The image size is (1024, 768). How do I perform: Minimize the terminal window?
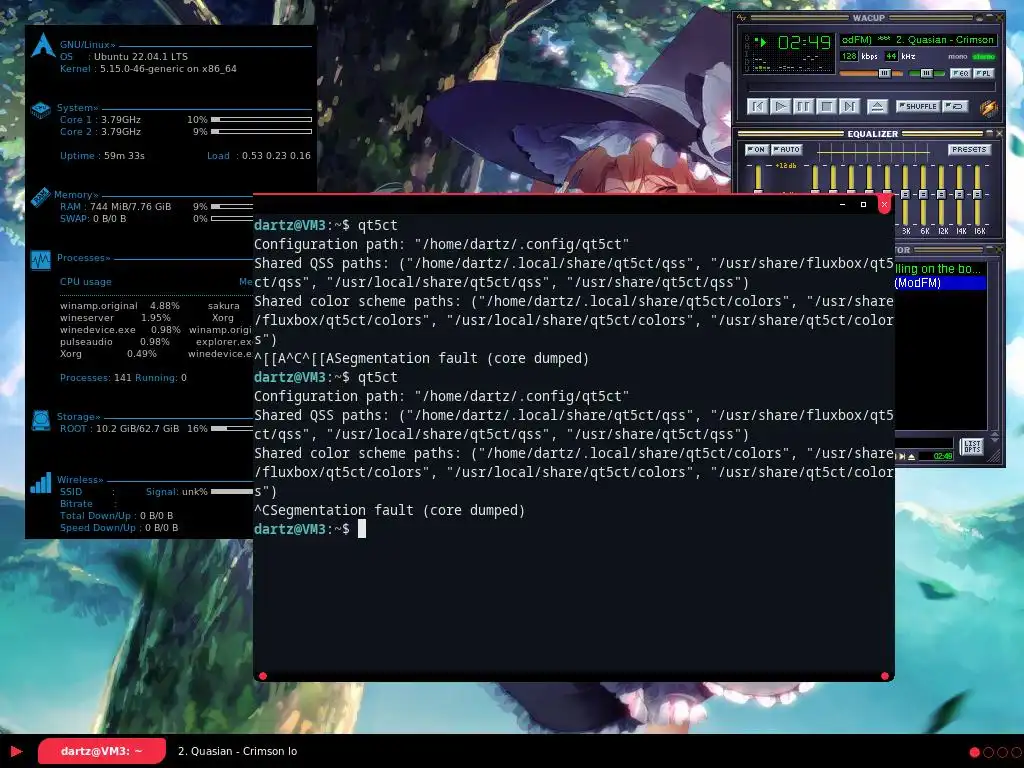coord(842,204)
